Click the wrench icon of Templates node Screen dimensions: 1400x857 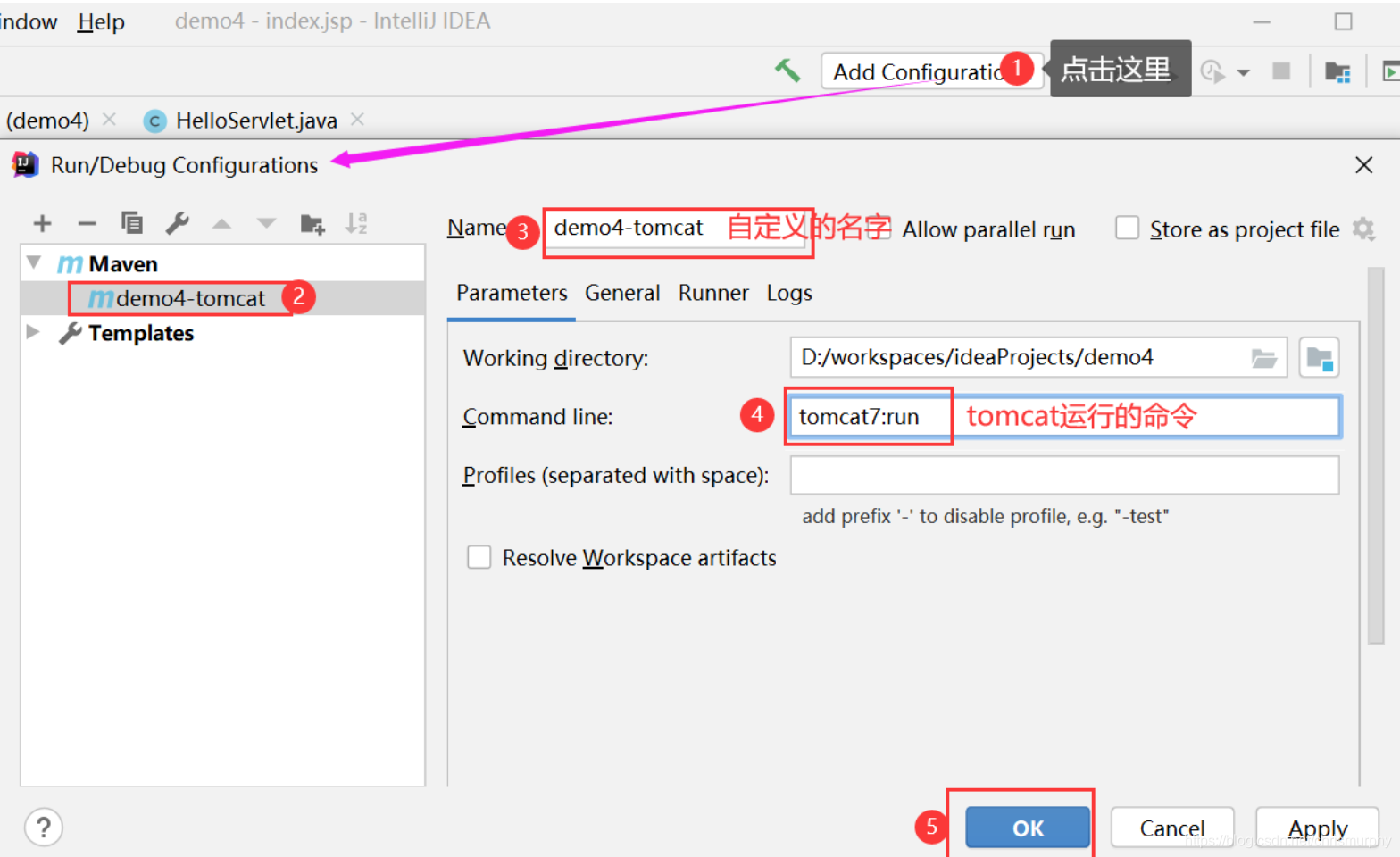[71, 333]
